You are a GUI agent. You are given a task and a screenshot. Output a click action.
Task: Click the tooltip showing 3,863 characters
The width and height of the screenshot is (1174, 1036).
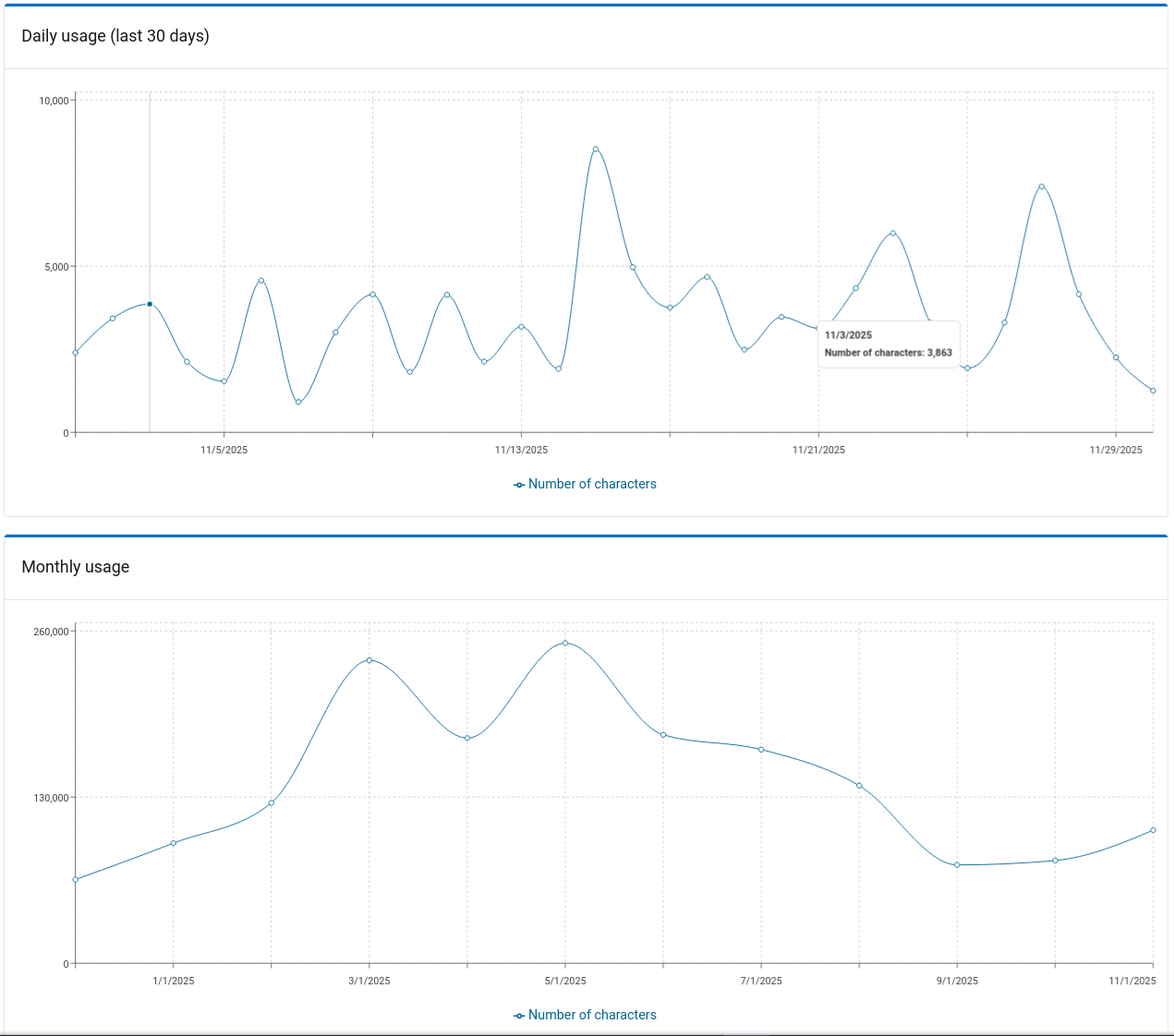tap(888, 344)
